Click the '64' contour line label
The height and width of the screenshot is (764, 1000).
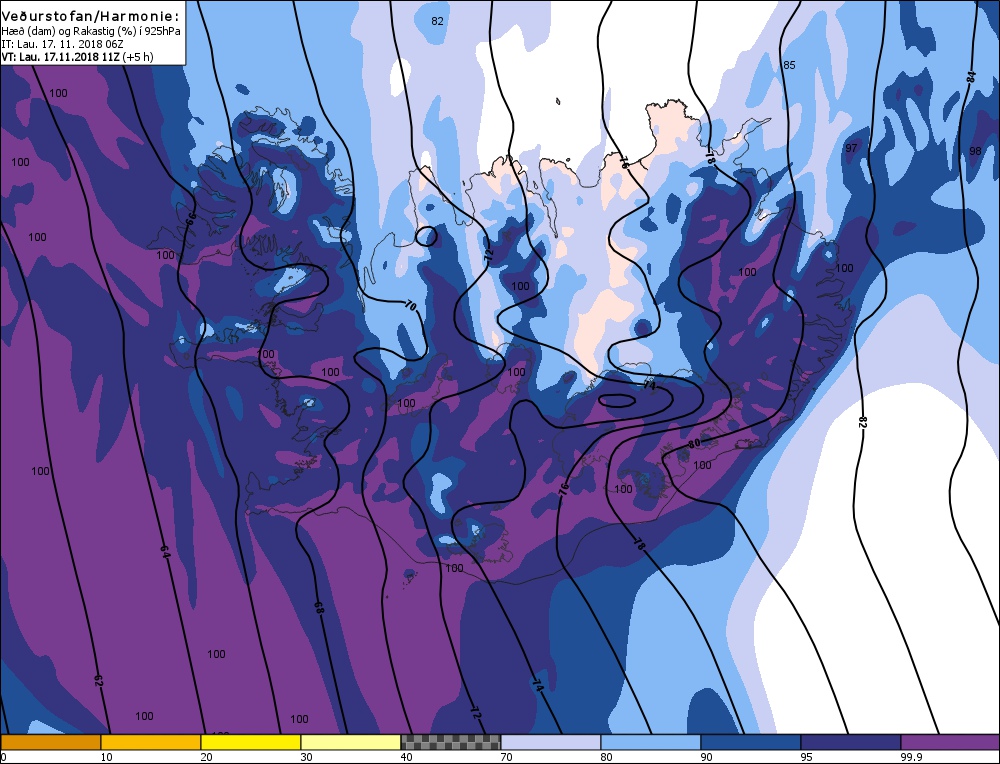tap(165, 552)
